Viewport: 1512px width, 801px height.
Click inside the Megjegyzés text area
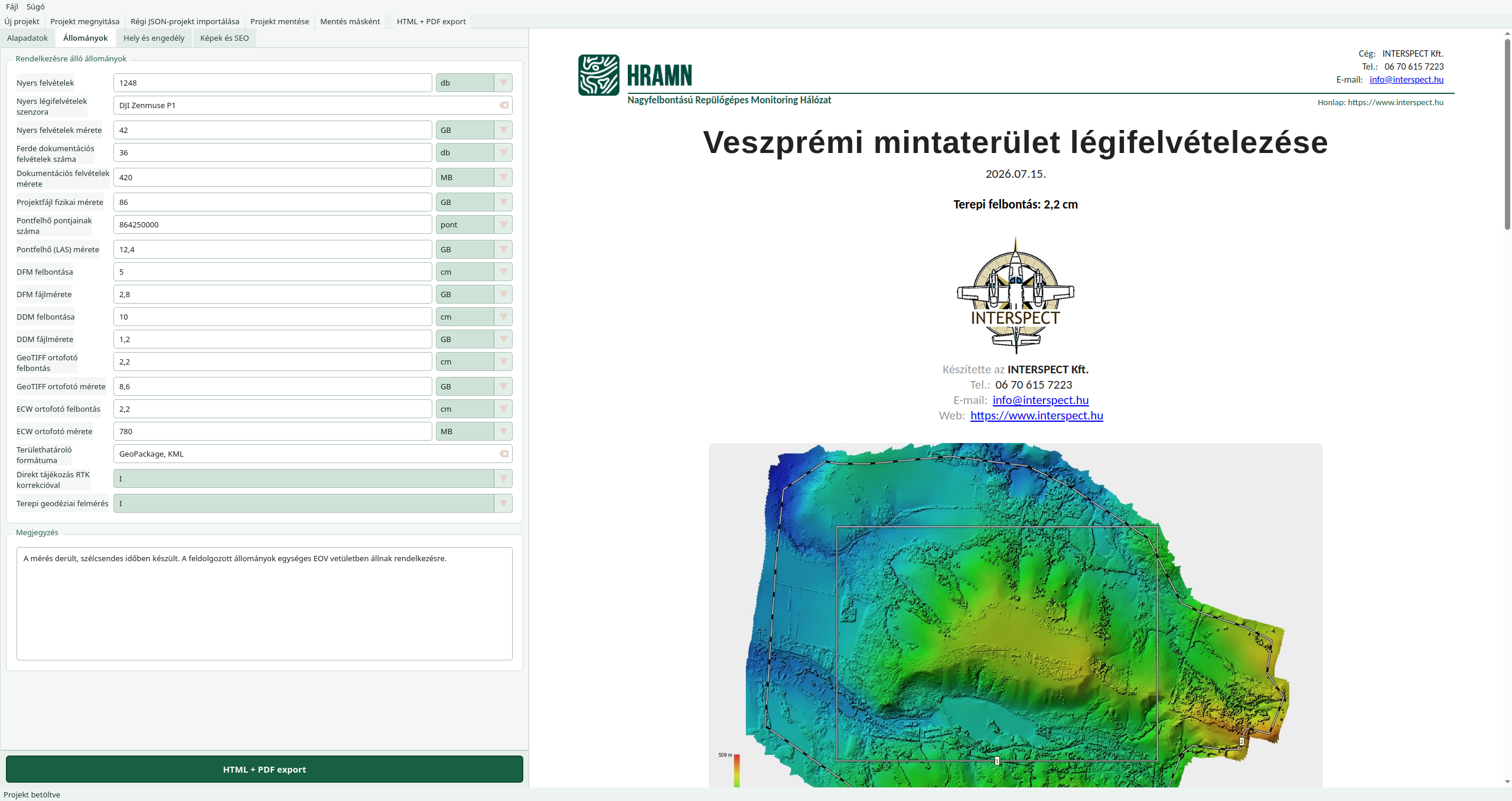(x=265, y=603)
